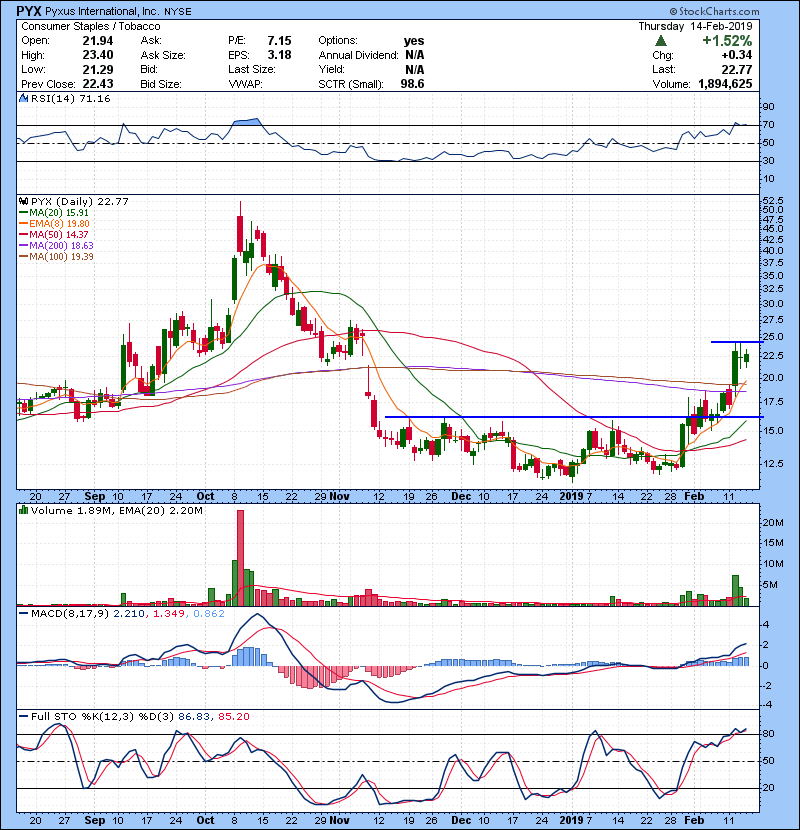Click the P/E value 7.15
Screen dimensions: 800x830
click(279, 41)
